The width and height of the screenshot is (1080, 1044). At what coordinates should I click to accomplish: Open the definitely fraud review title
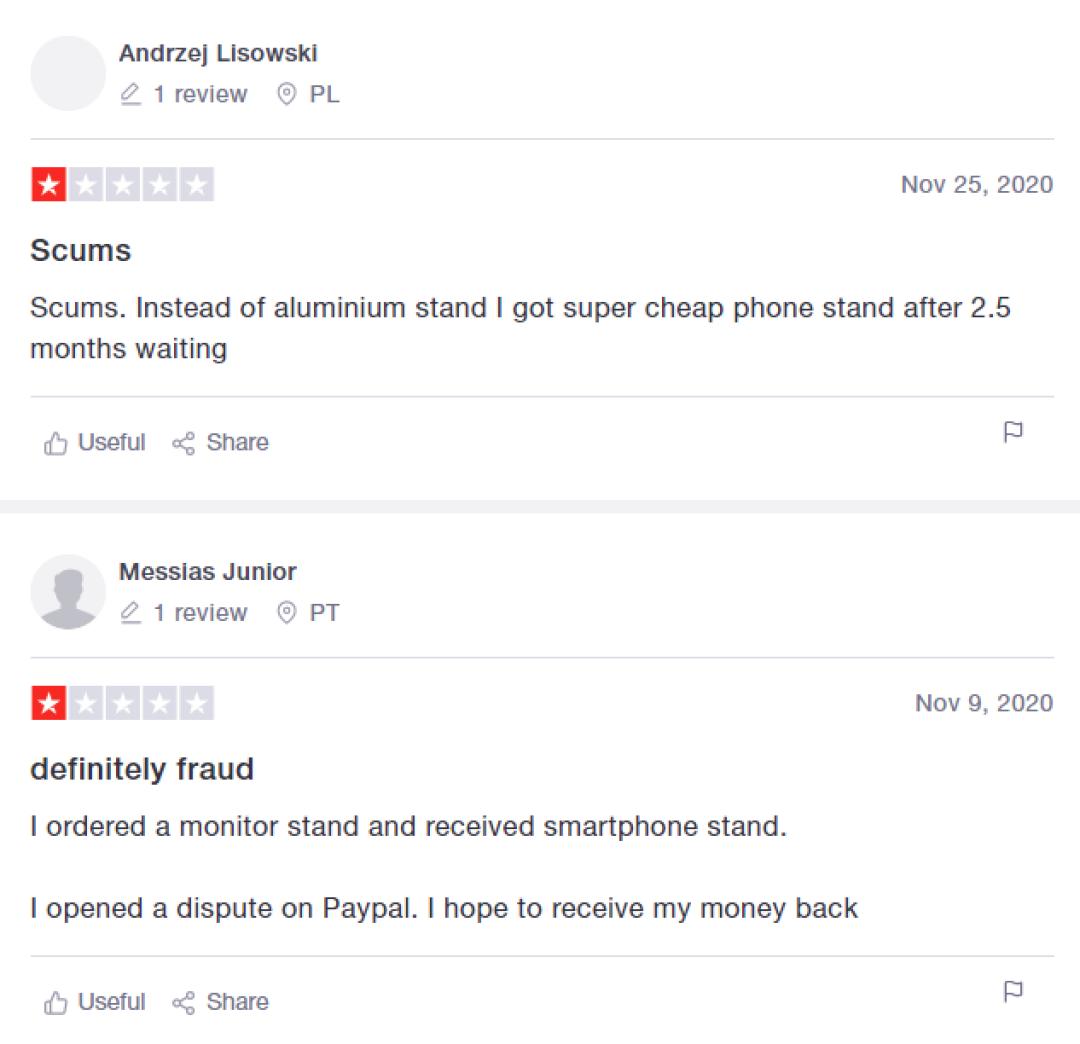(x=142, y=769)
